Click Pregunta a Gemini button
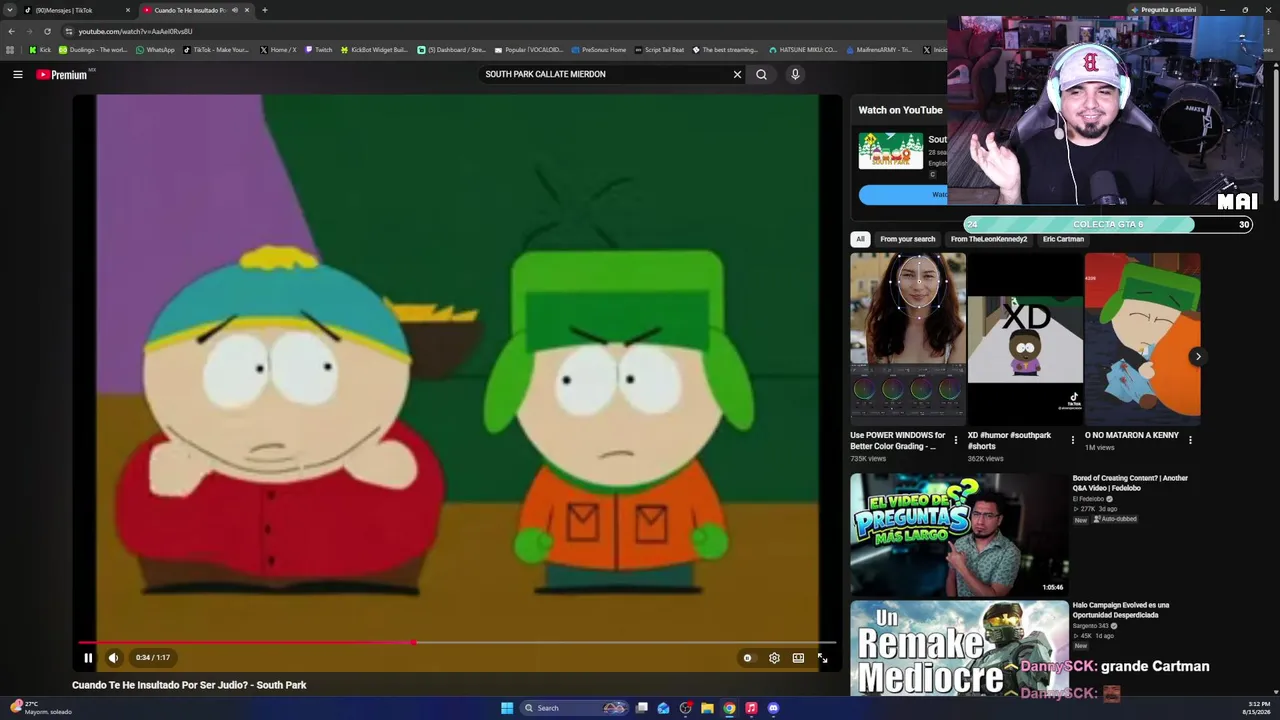The height and width of the screenshot is (720, 1280). tap(1163, 10)
